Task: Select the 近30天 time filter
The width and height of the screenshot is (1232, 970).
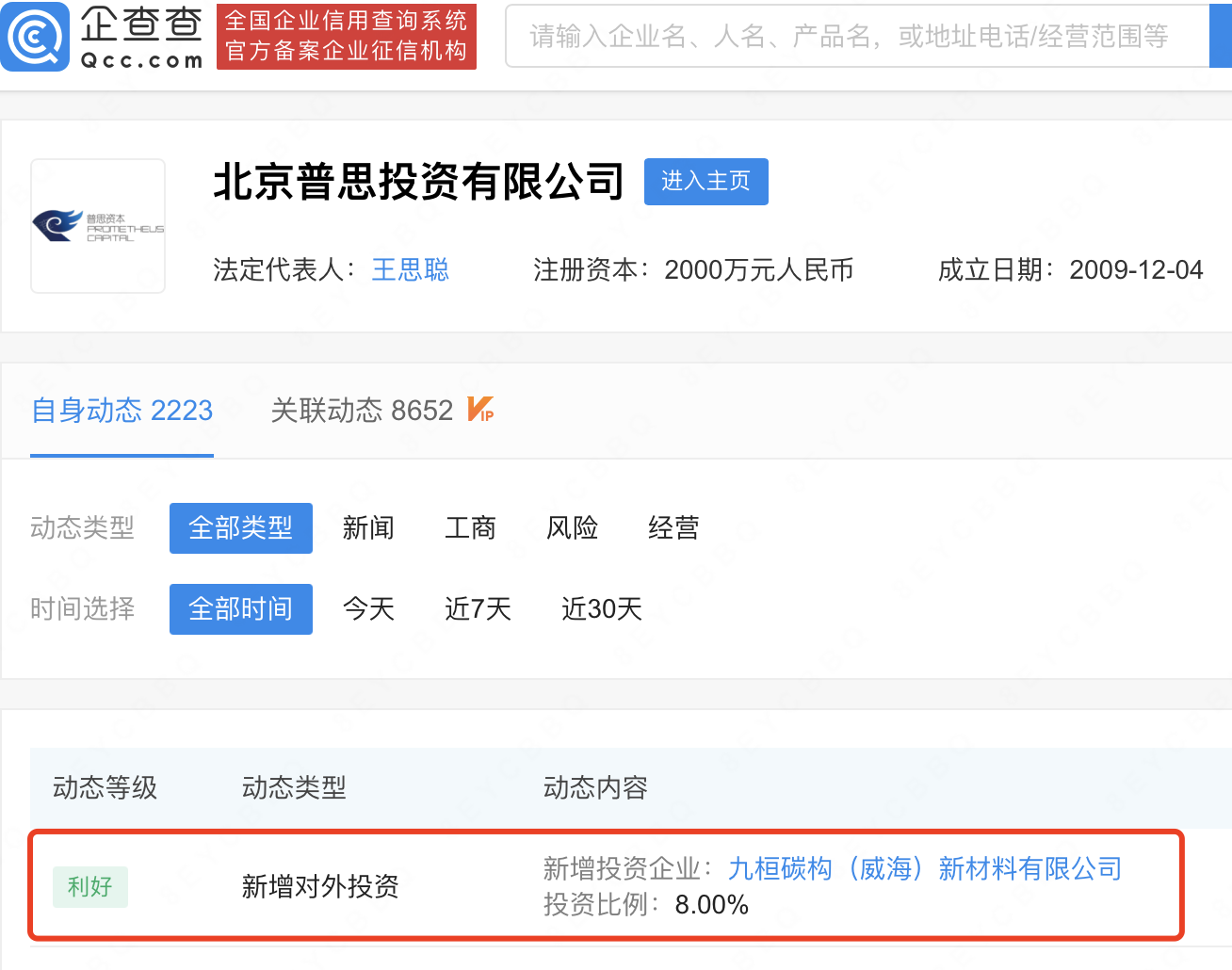Action: pyautogui.click(x=602, y=609)
